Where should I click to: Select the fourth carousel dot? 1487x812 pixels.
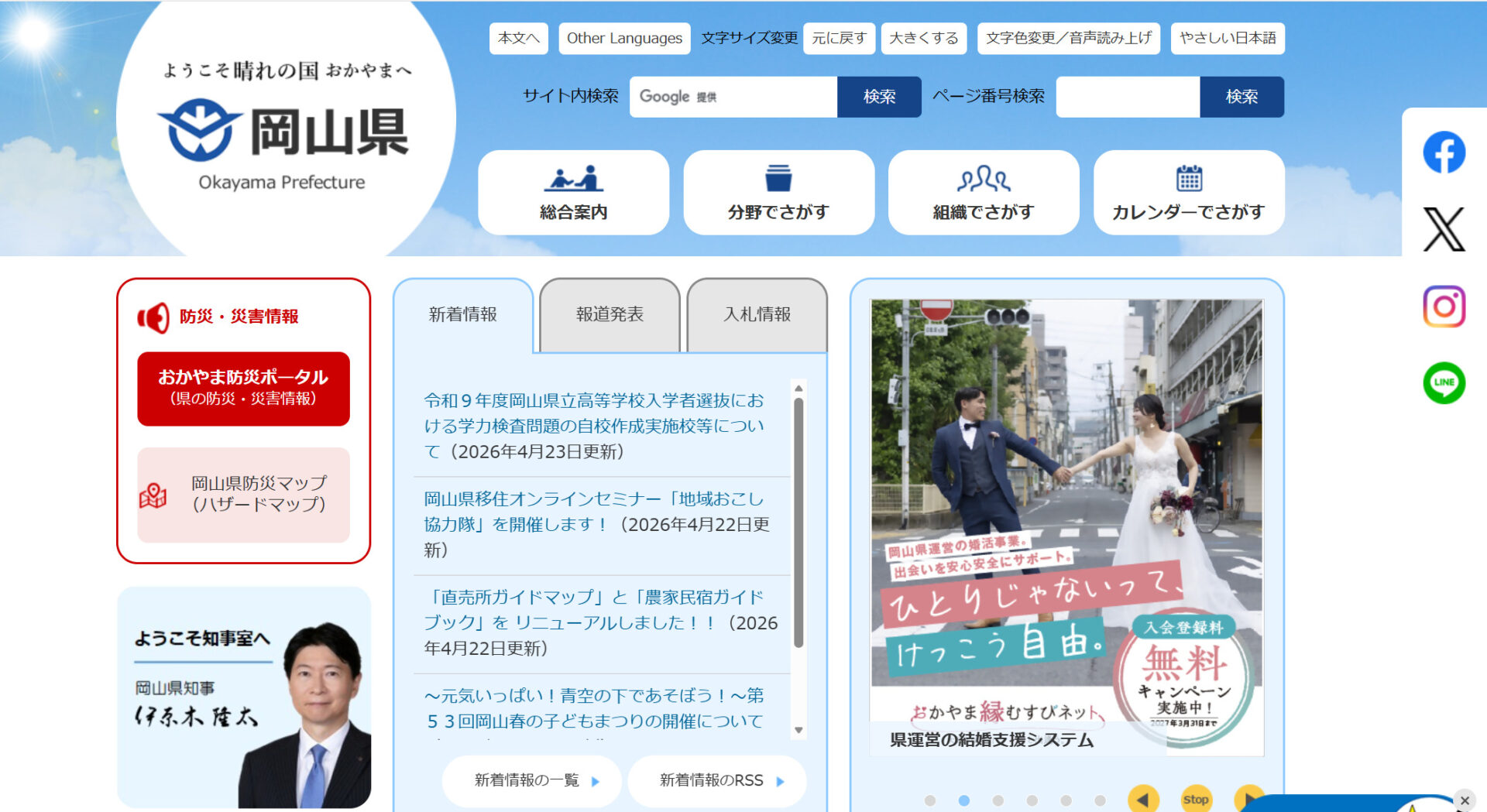tap(1032, 800)
